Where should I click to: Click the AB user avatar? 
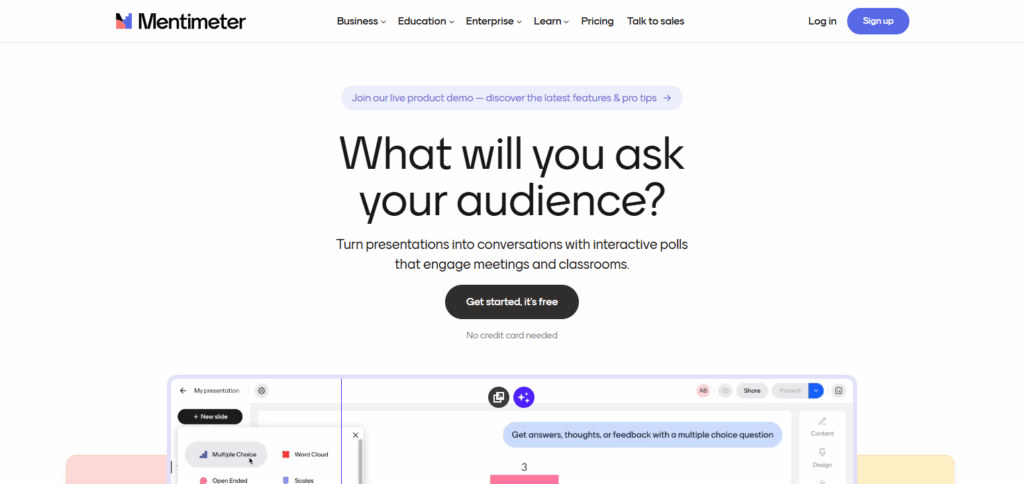tap(703, 391)
